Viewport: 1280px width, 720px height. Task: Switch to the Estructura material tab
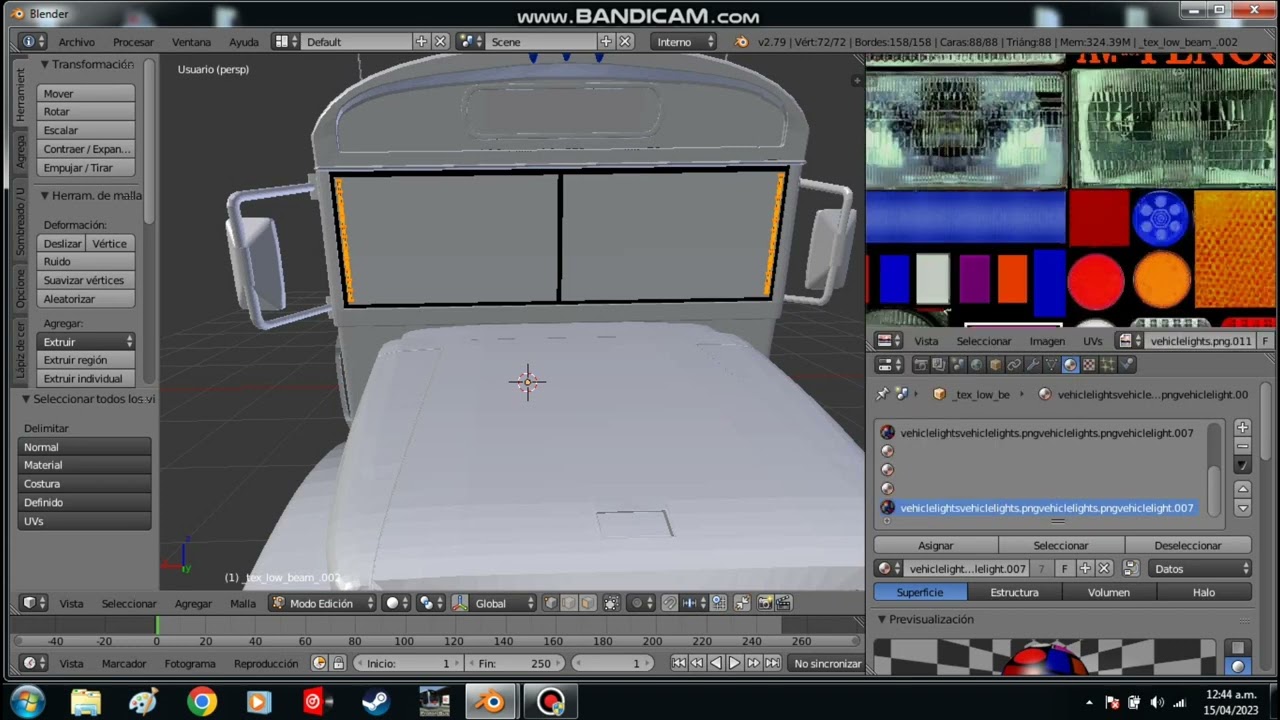(1014, 592)
